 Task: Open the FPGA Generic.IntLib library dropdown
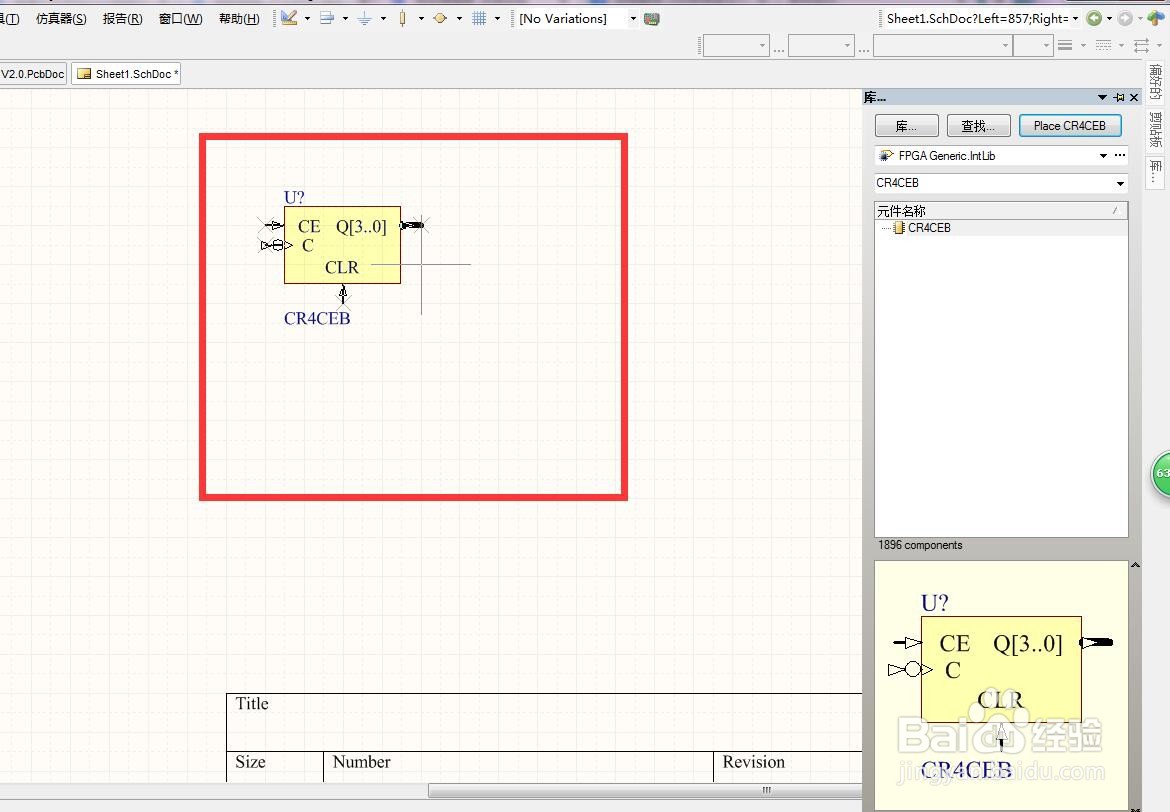tap(1103, 156)
